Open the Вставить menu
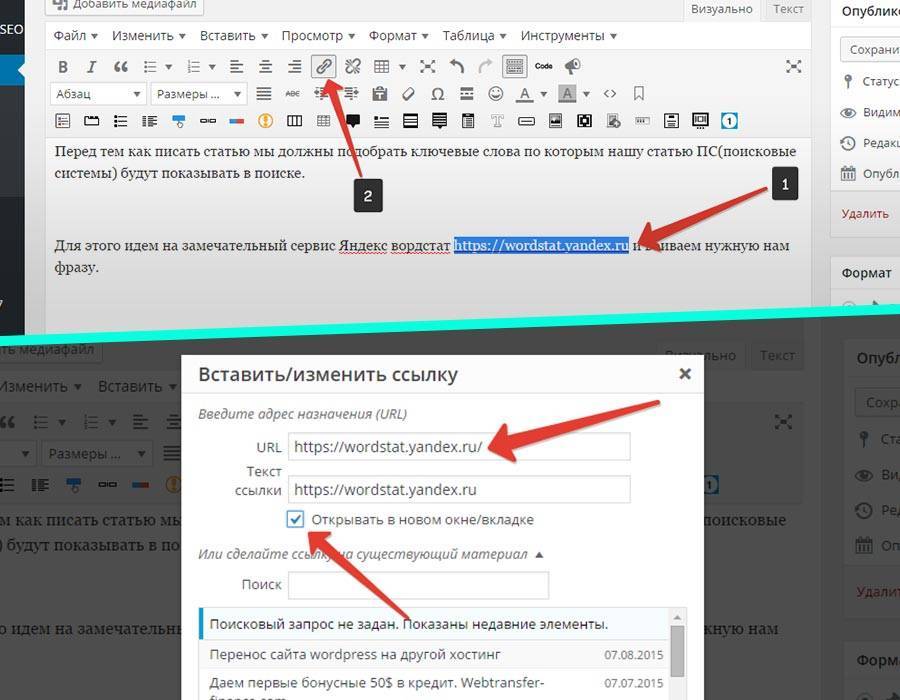The image size is (900, 700). pos(234,36)
